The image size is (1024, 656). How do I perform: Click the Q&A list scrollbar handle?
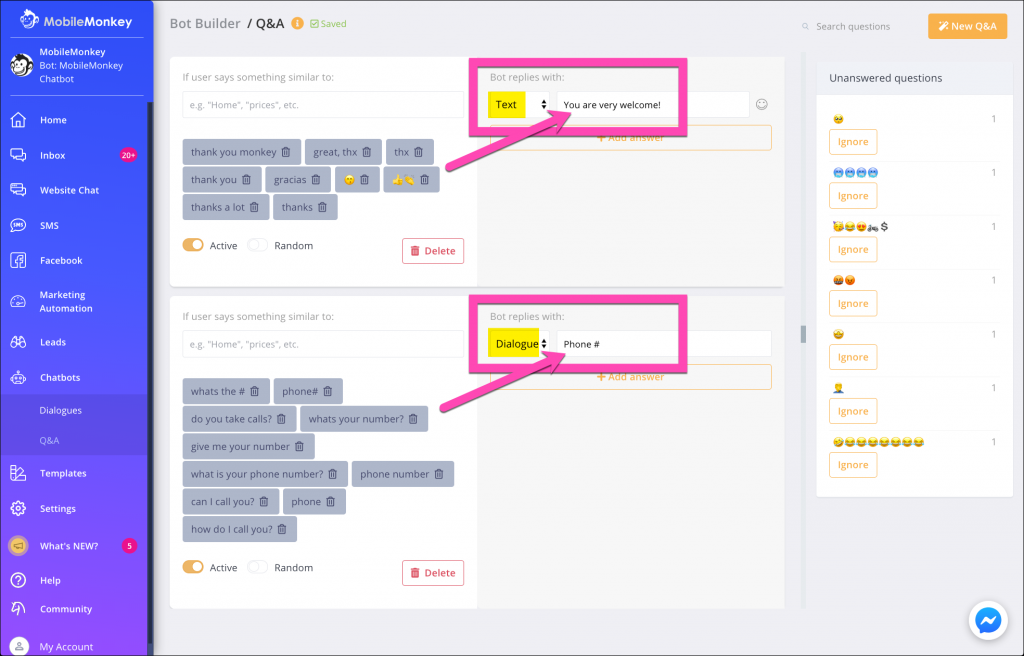pyautogui.click(x=803, y=334)
